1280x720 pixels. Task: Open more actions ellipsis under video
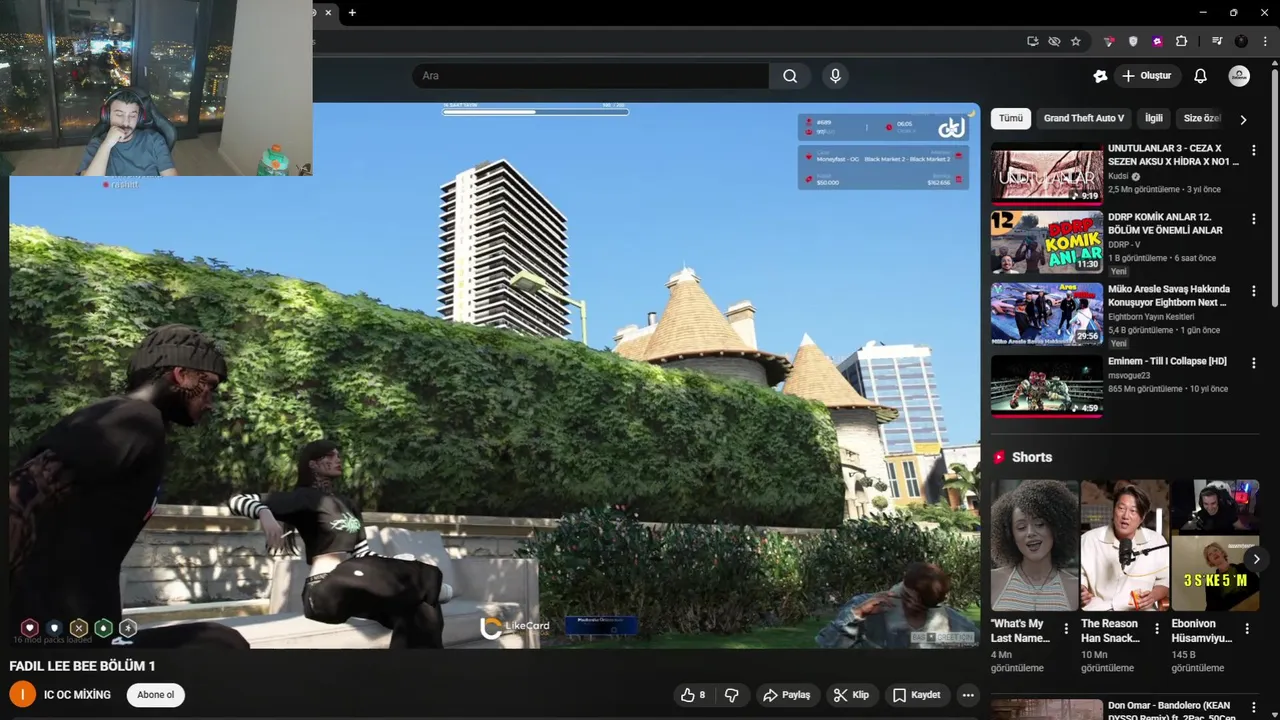point(967,695)
